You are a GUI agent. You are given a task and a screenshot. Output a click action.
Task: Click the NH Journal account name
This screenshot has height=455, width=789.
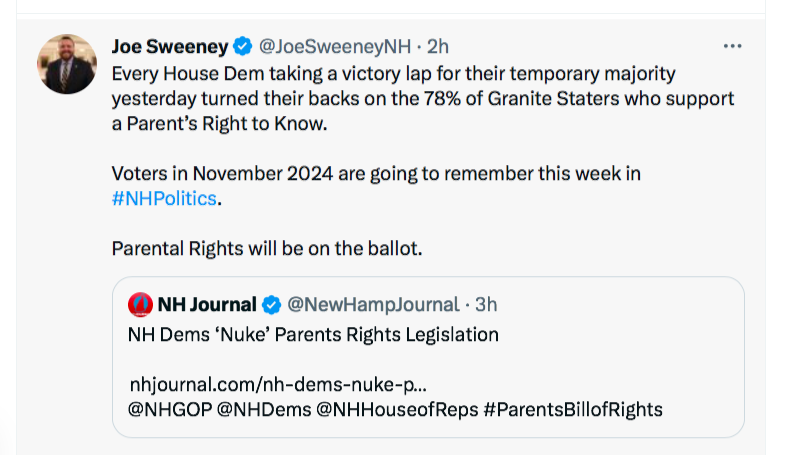(x=207, y=304)
